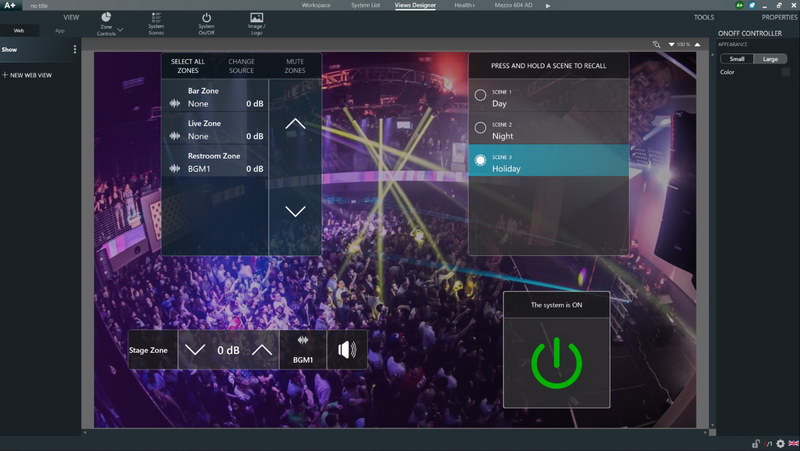Raise volume with multi-zone up chevron
The height and width of the screenshot is (451, 800).
click(295, 124)
